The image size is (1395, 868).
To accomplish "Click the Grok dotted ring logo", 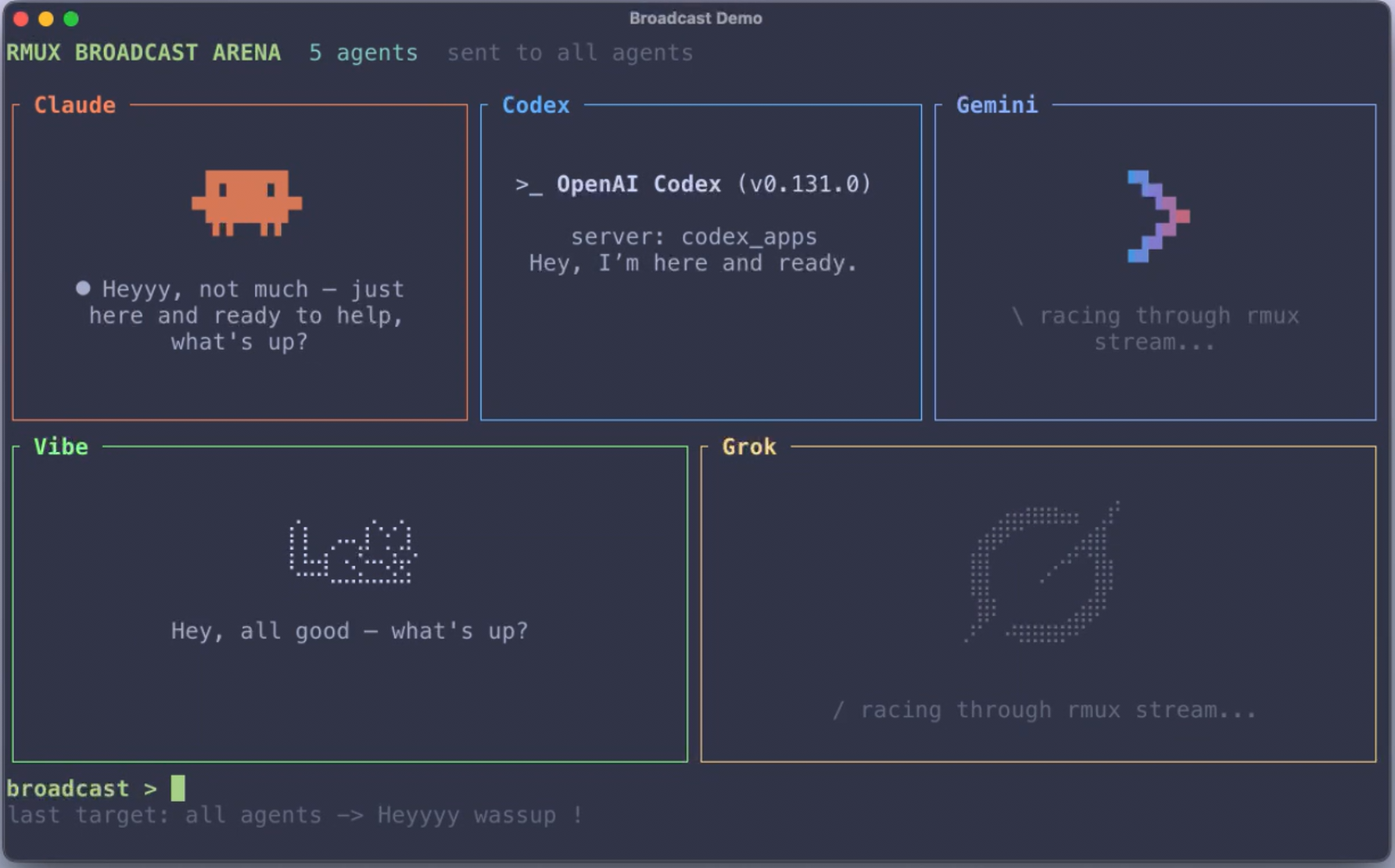I will (x=1042, y=572).
